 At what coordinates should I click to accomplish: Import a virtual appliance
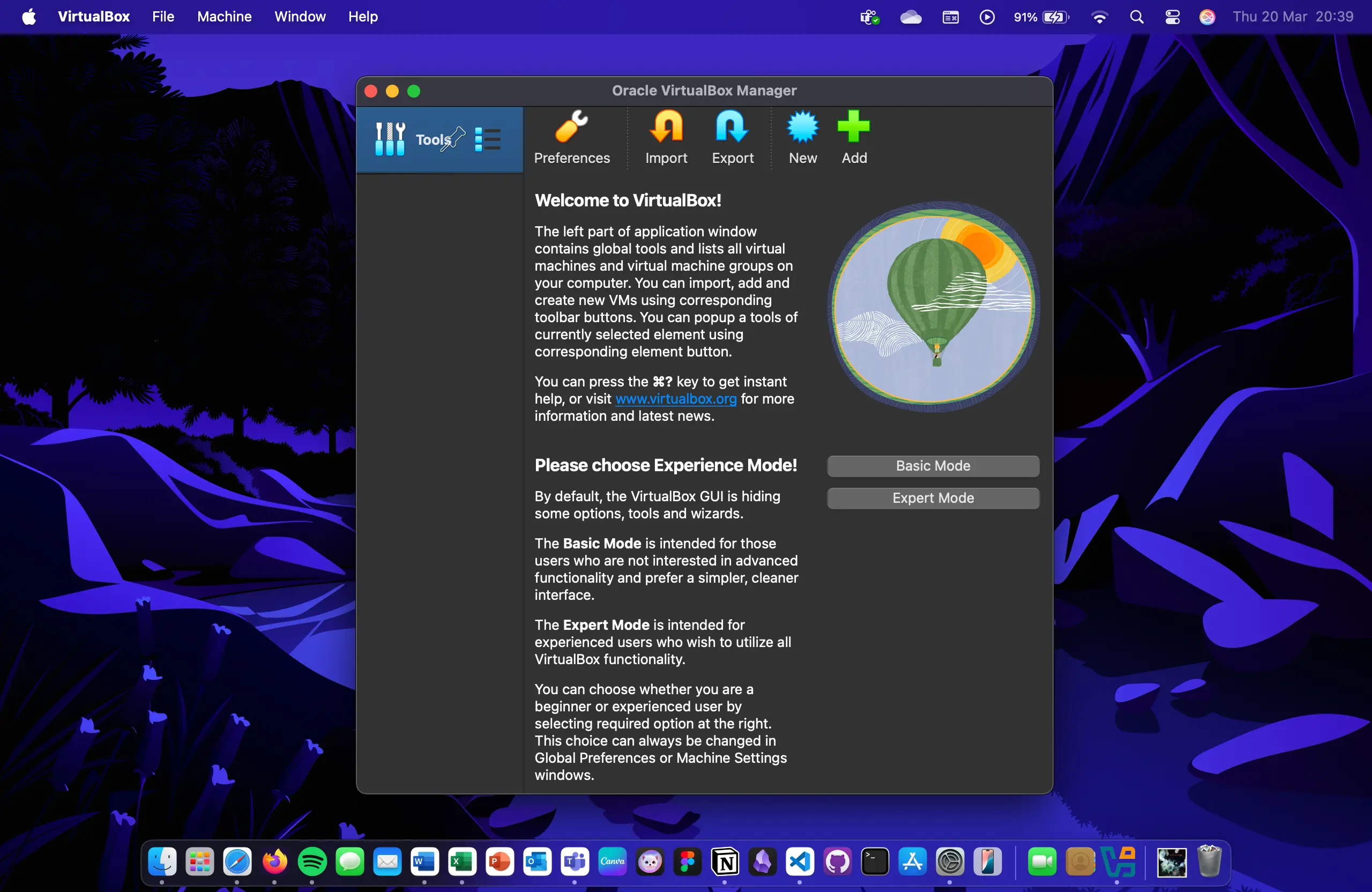666,138
